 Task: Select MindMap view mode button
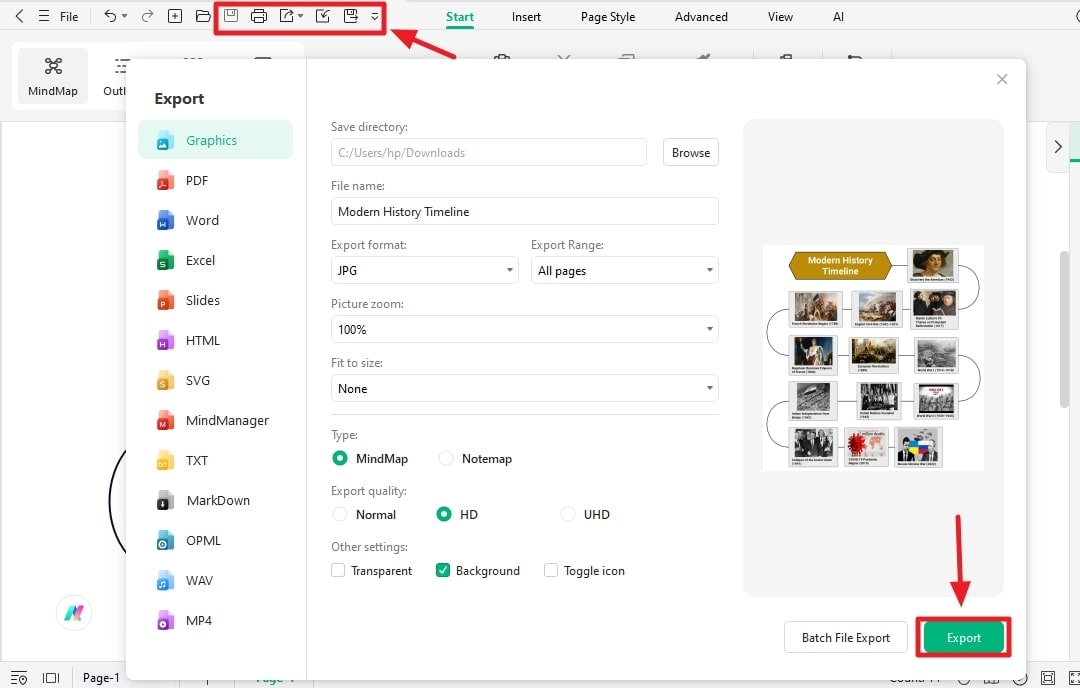tap(53, 76)
